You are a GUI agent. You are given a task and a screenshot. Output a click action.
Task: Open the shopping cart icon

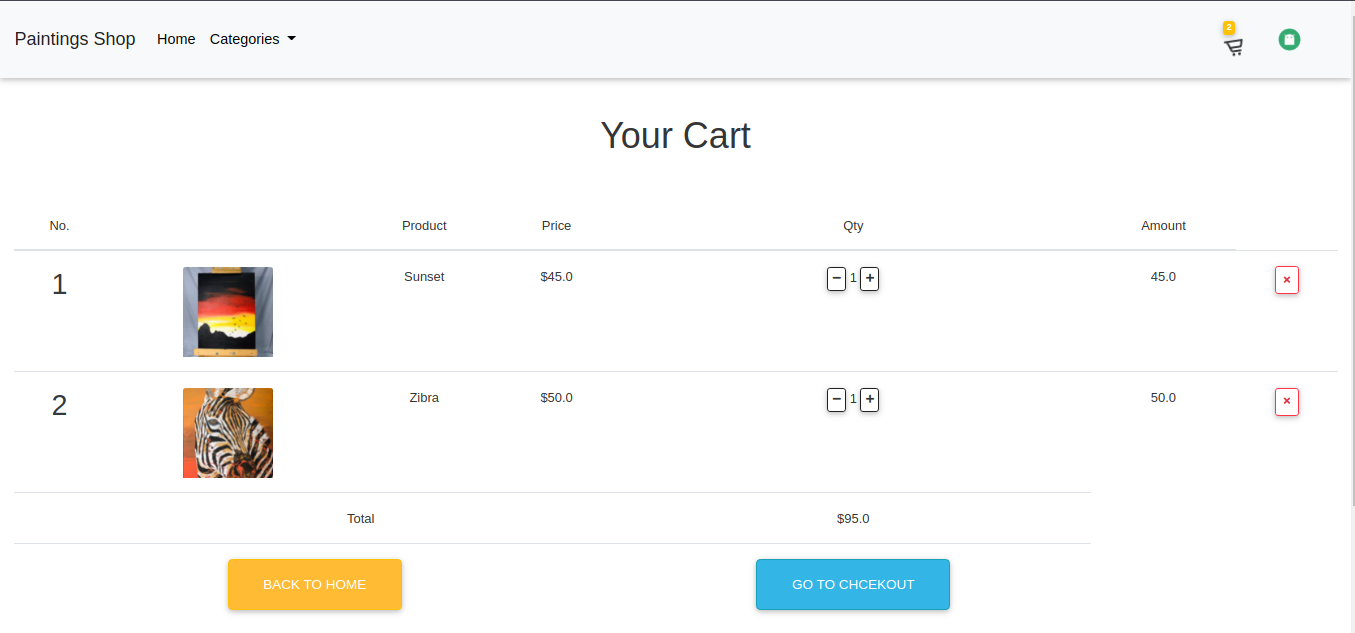tap(1234, 47)
